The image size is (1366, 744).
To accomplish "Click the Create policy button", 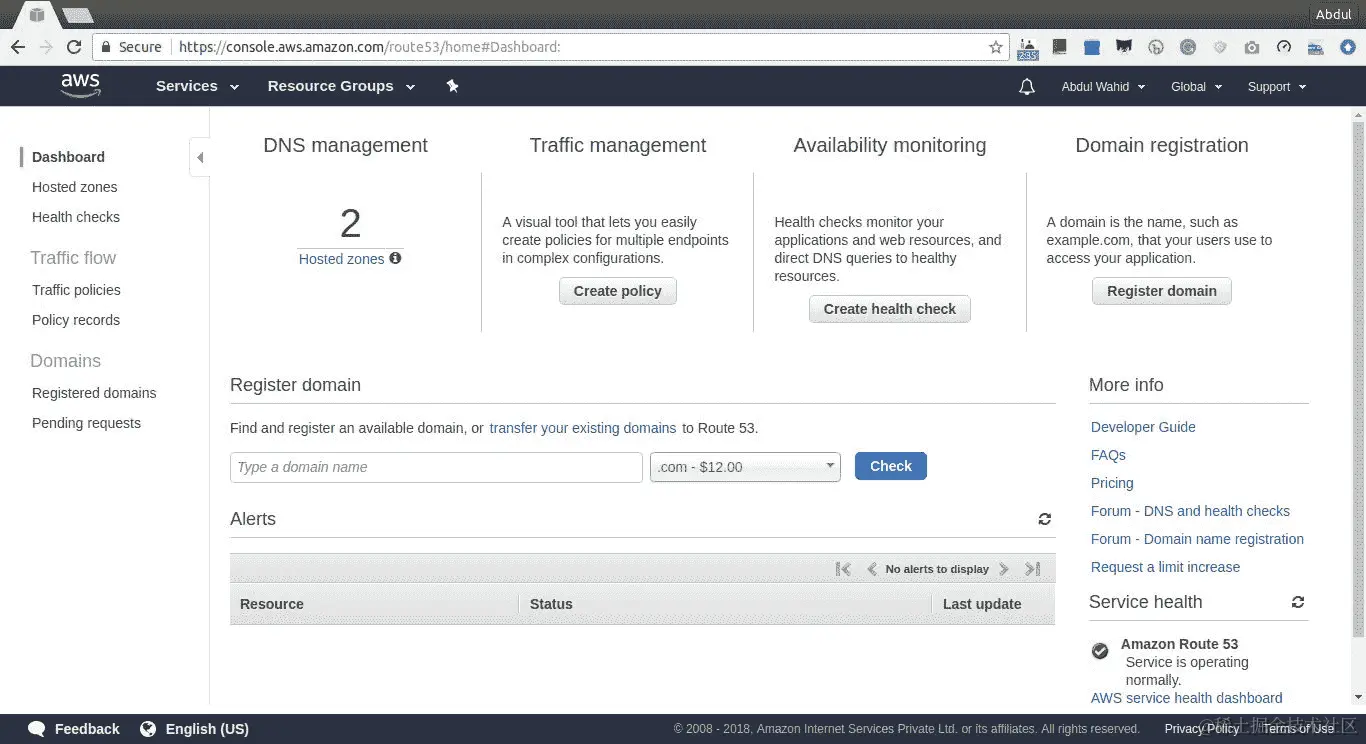I will click(618, 291).
